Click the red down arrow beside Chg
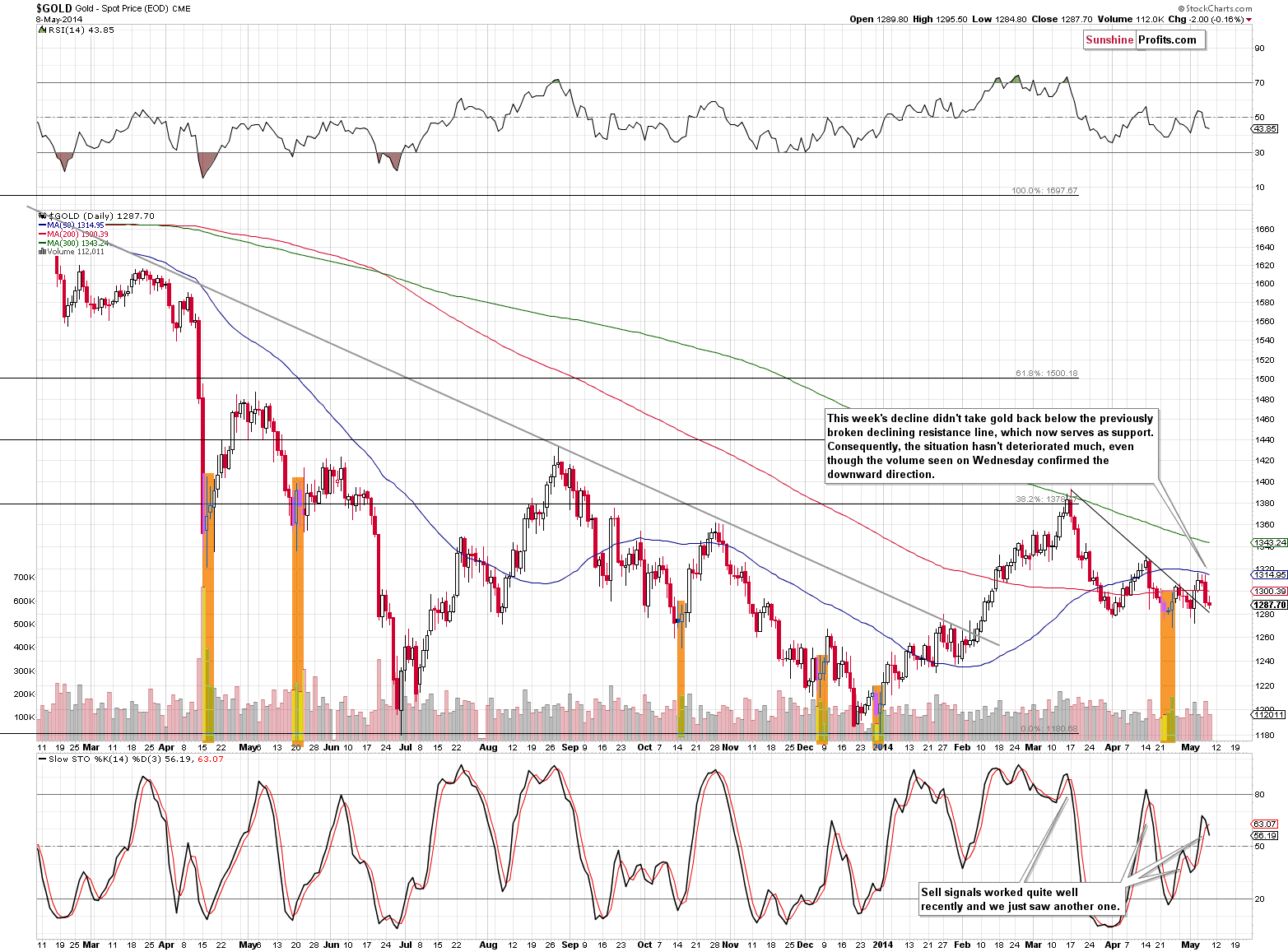The image size is (1288, 952). [1249, 20]
